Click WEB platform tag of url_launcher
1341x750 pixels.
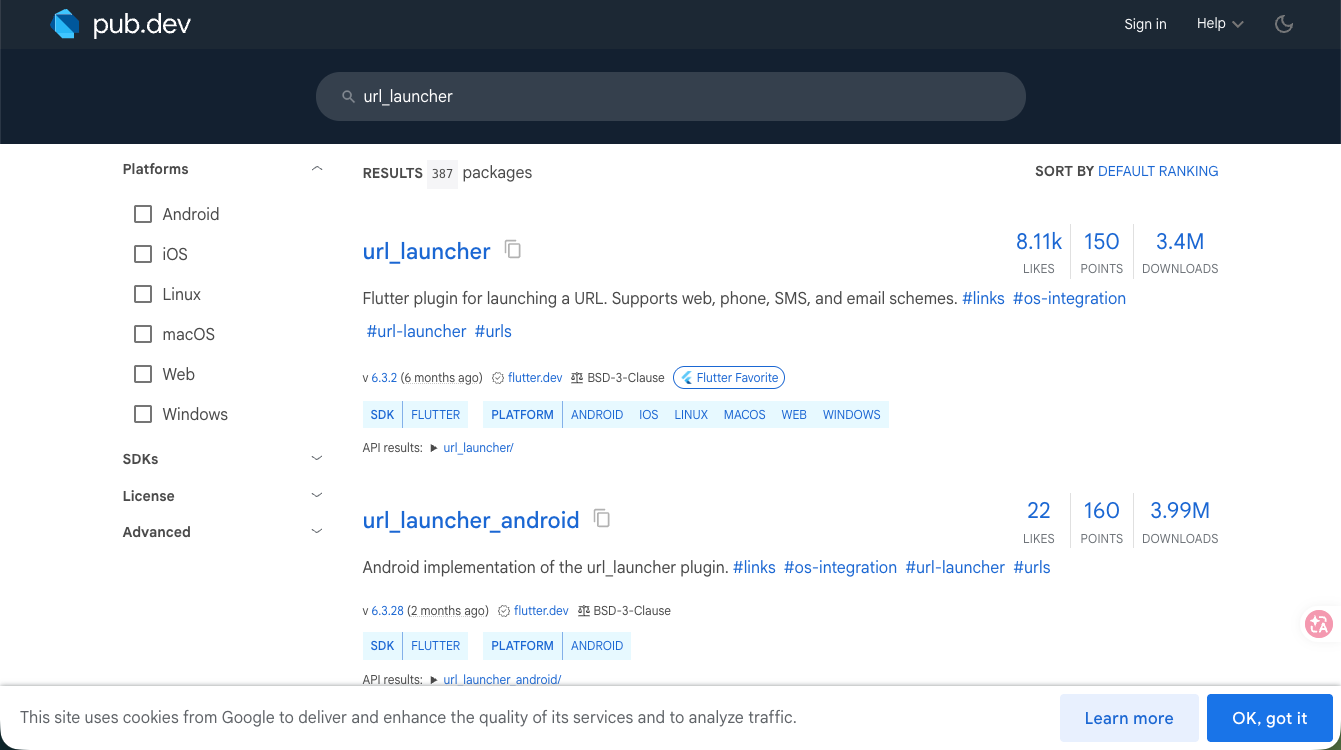pyautogui.click(x=794, y=415)
